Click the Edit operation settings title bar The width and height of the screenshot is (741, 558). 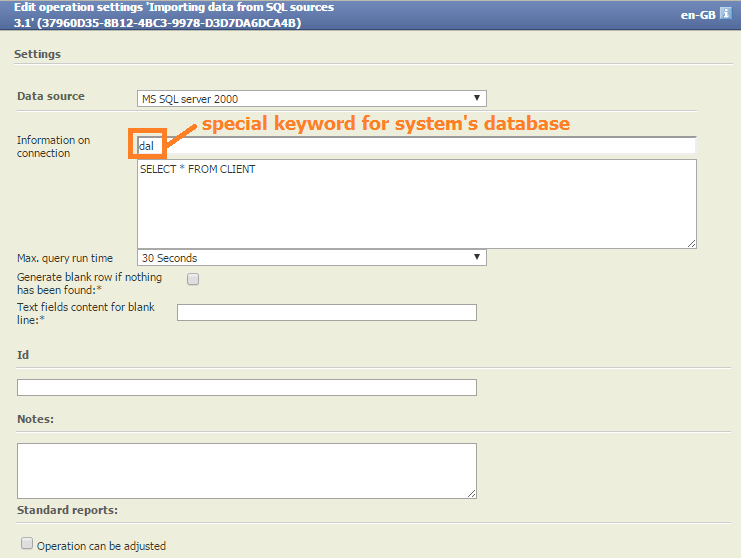coord(174,15)
